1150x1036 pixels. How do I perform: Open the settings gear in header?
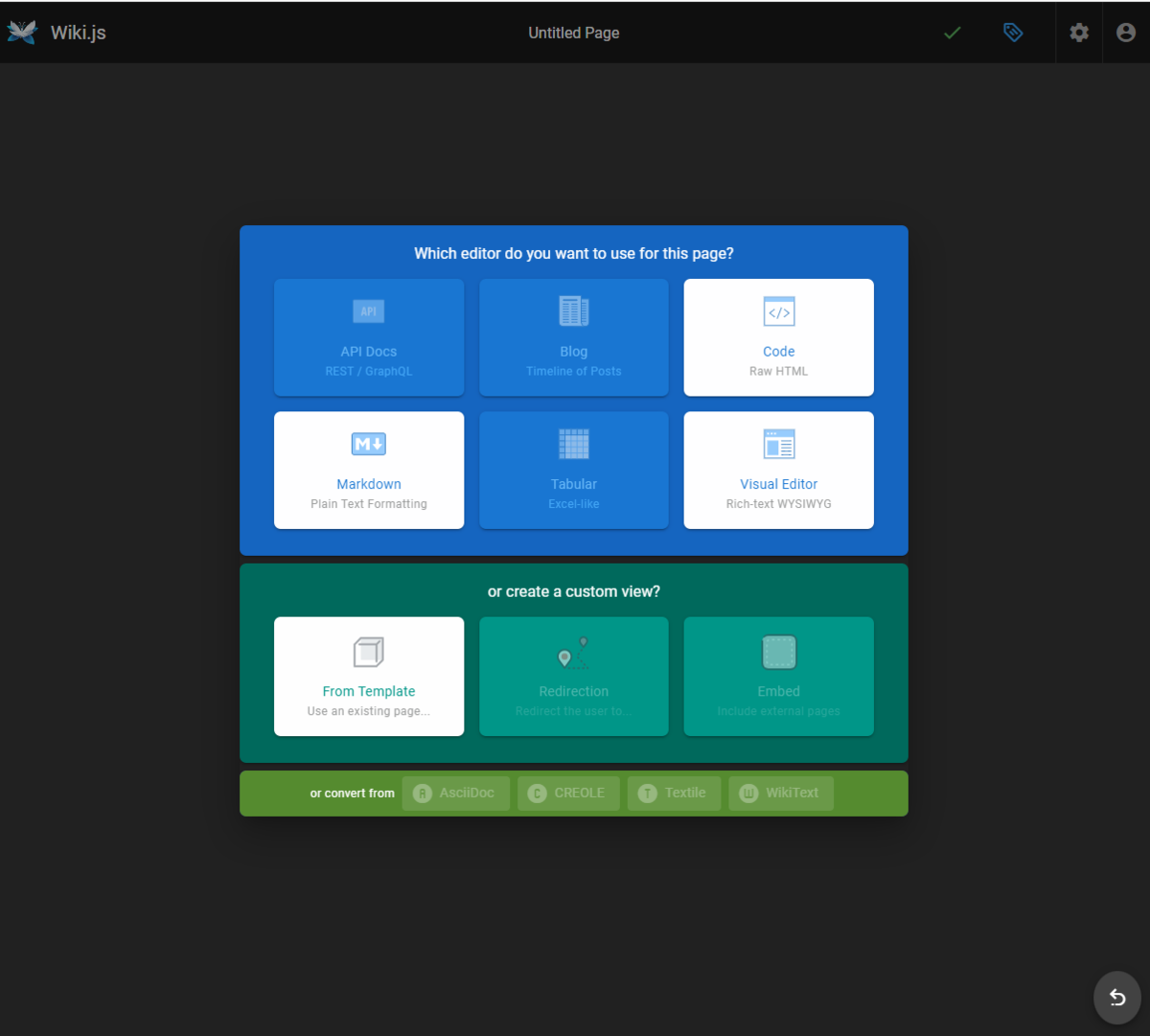pyautogui.click(x=1079, y=33)
